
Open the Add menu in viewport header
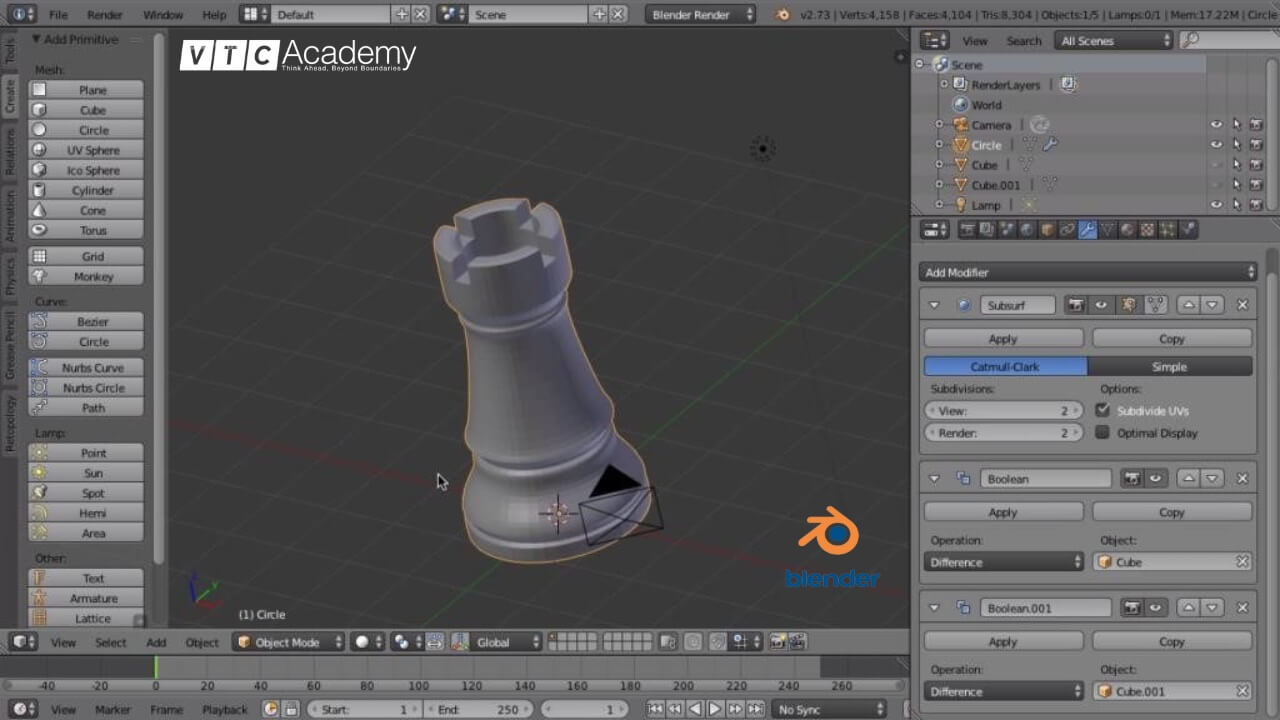click(x=155, y=642)
